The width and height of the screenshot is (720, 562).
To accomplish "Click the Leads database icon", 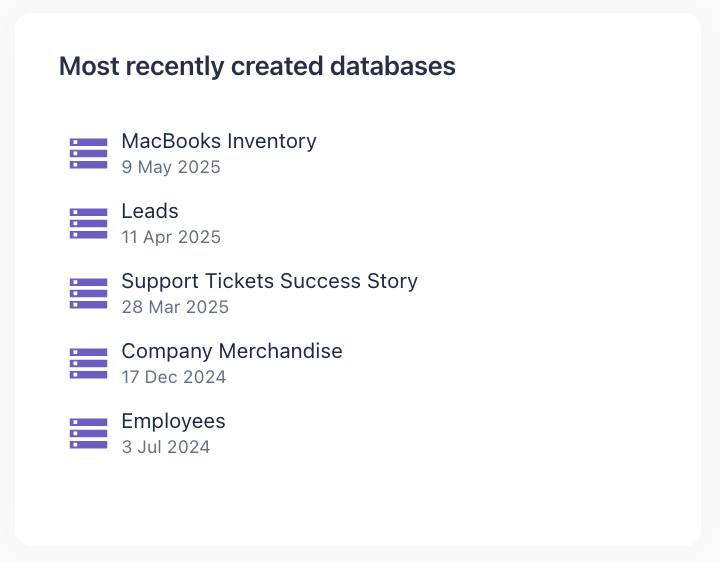I will click(x=88, y=224).
